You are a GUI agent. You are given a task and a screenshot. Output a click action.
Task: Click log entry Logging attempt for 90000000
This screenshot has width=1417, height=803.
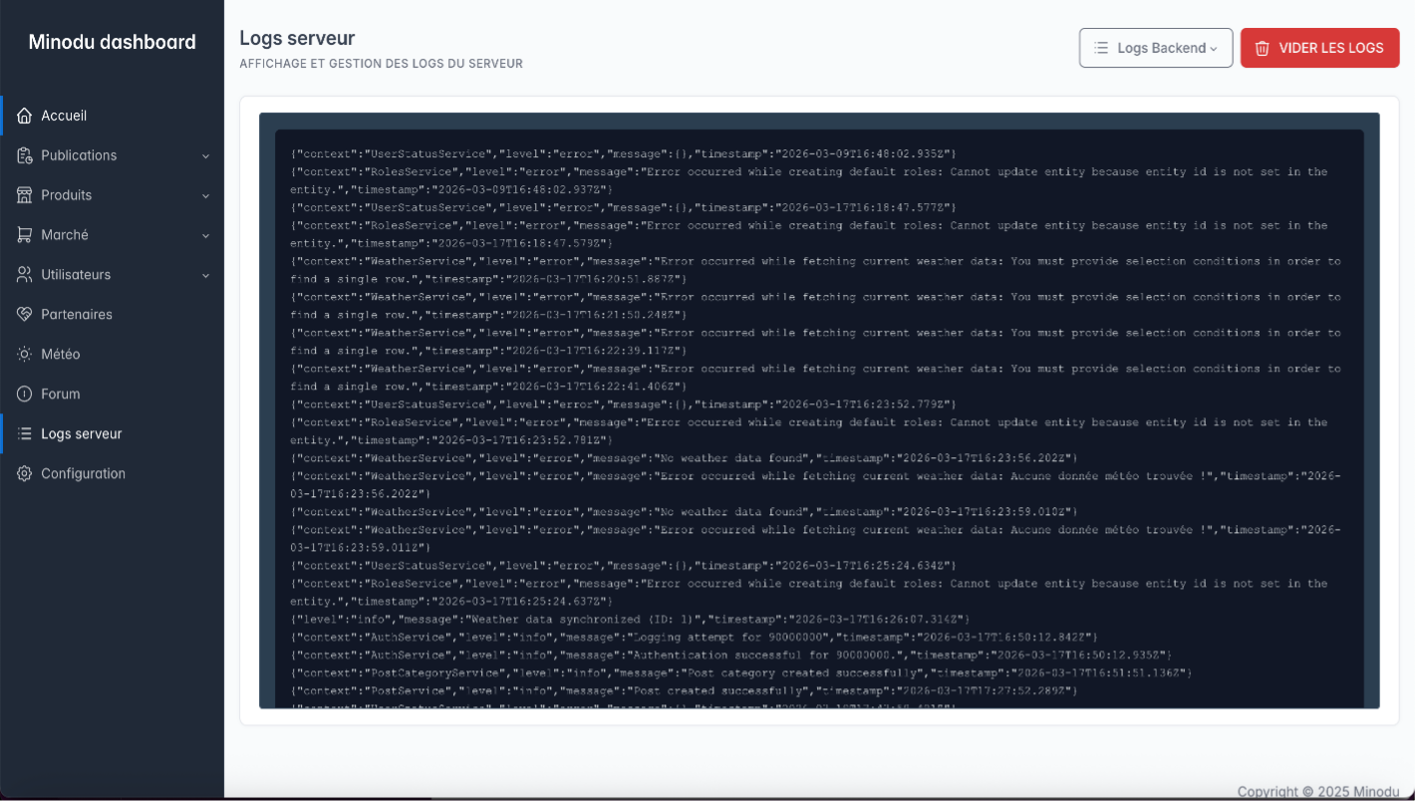click(694, 638)
